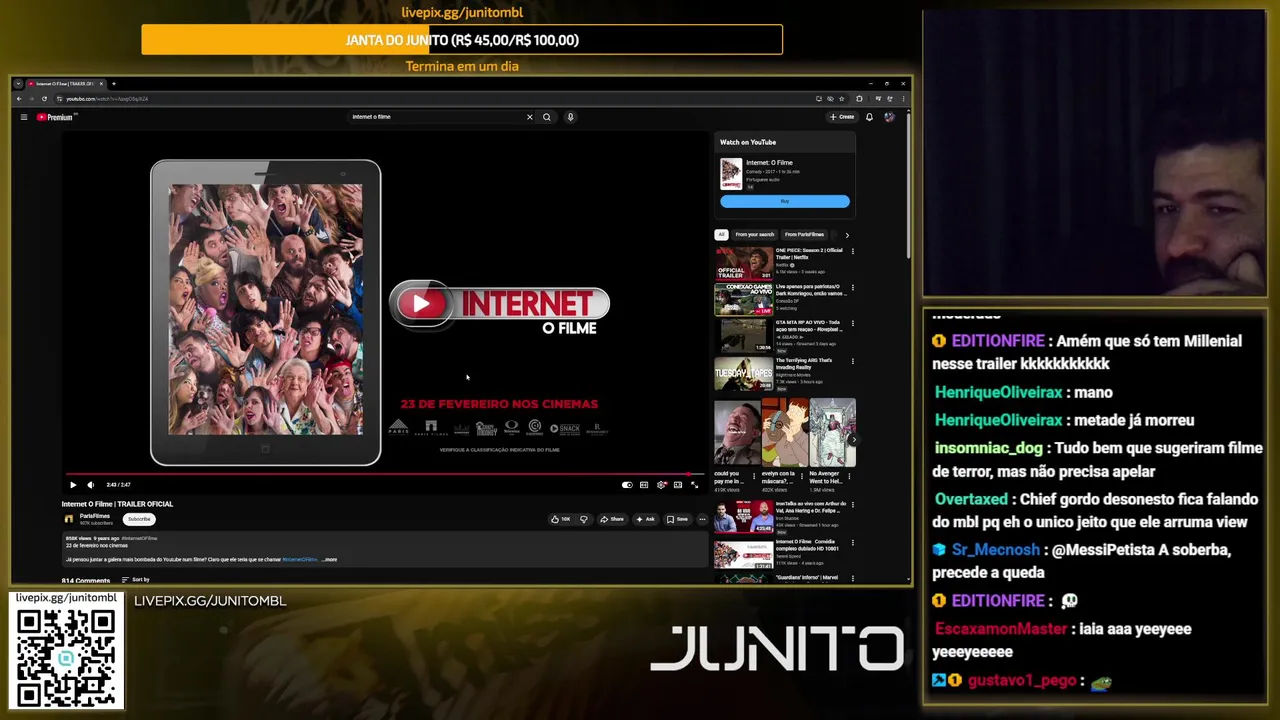Open the browser extensions puzzle icon
The image size is (1280, 720).
[859, 99]
